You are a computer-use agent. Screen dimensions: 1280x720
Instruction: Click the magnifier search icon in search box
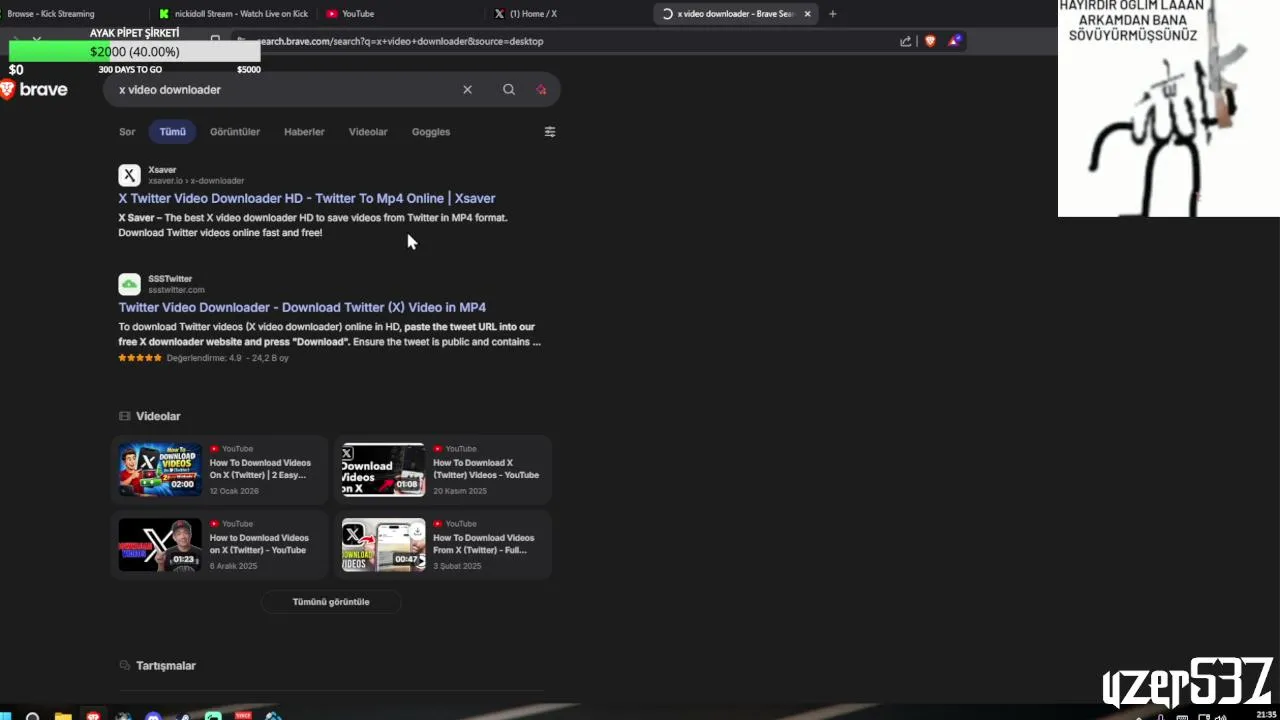tap(509, 90)
